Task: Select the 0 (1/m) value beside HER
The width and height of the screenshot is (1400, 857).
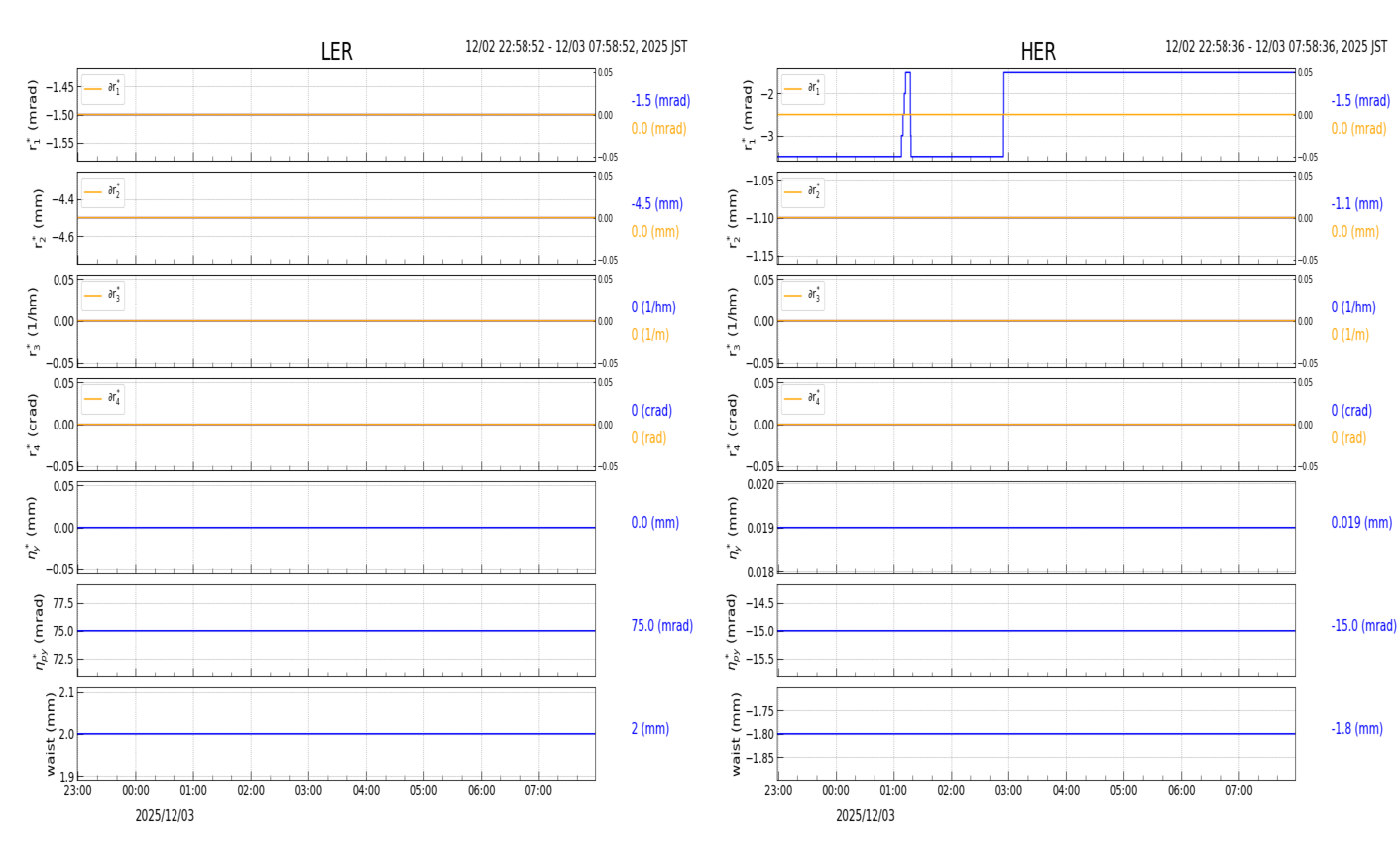Action: point(1349,335)
